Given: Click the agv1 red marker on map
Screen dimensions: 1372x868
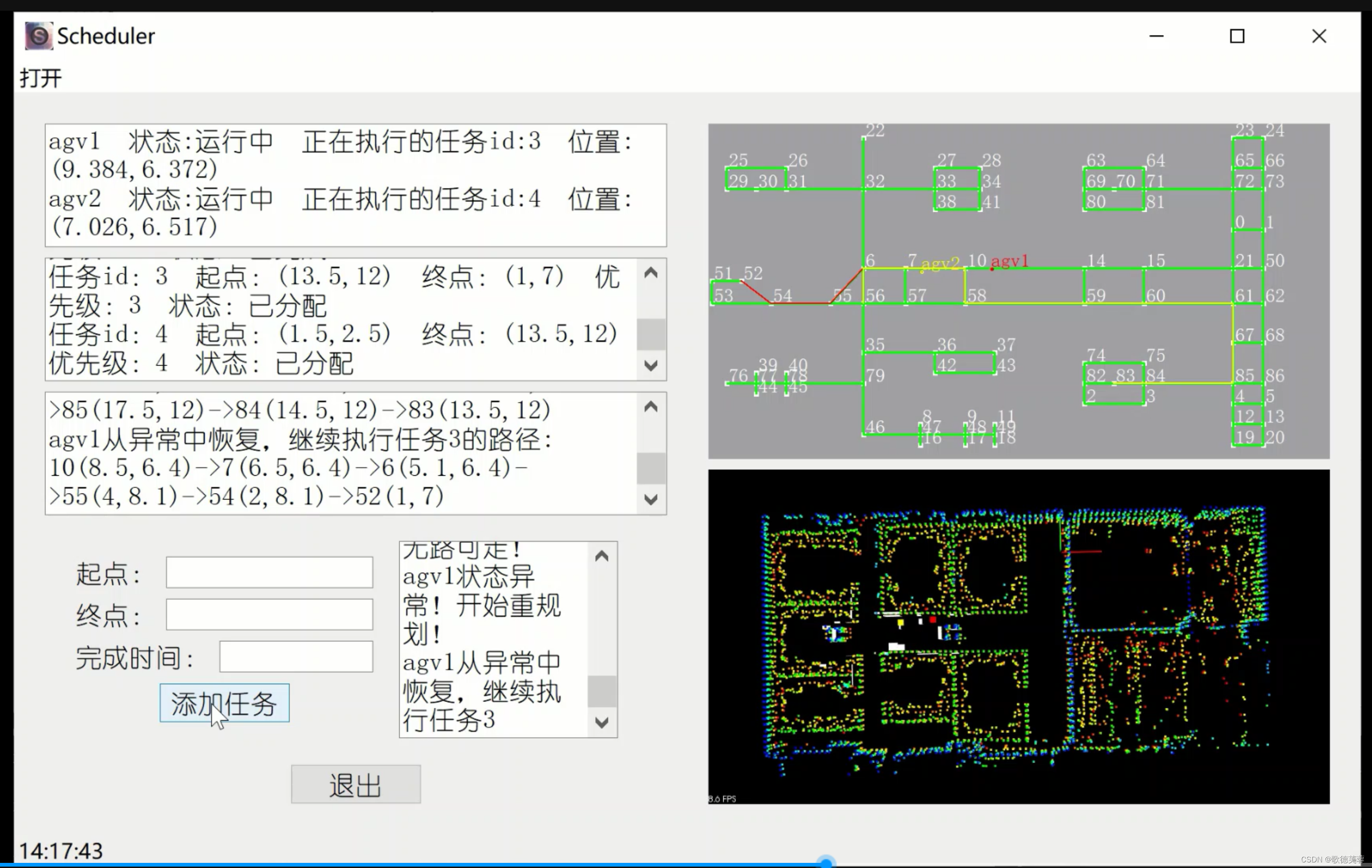Looking at the screenshot, I should click(x=992, y=269).
